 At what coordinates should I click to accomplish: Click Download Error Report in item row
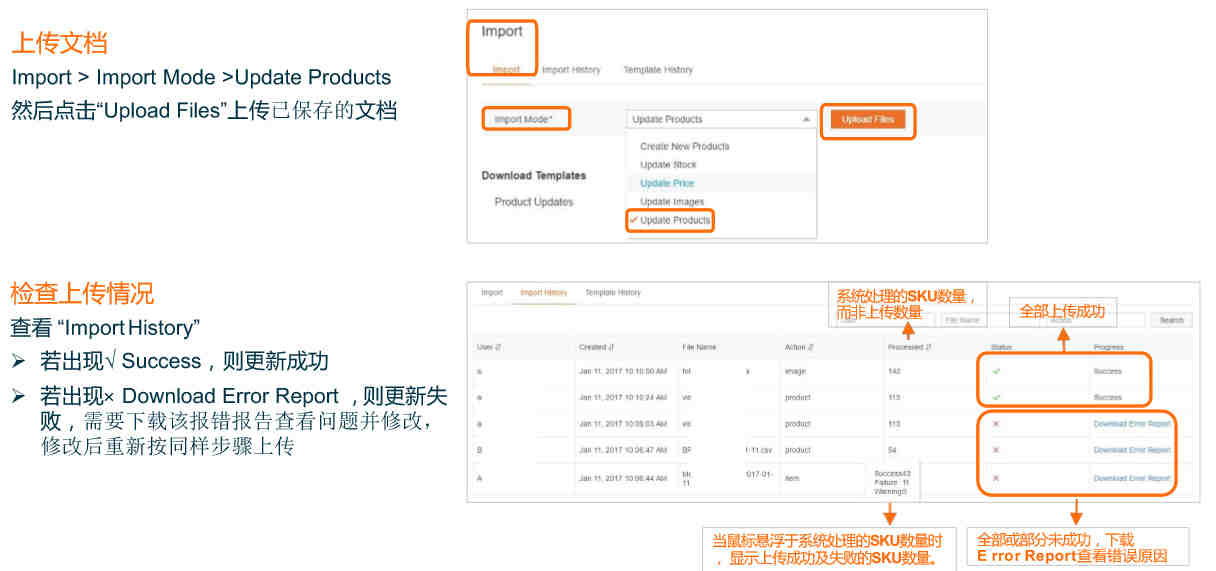(x=1131, y=478)
